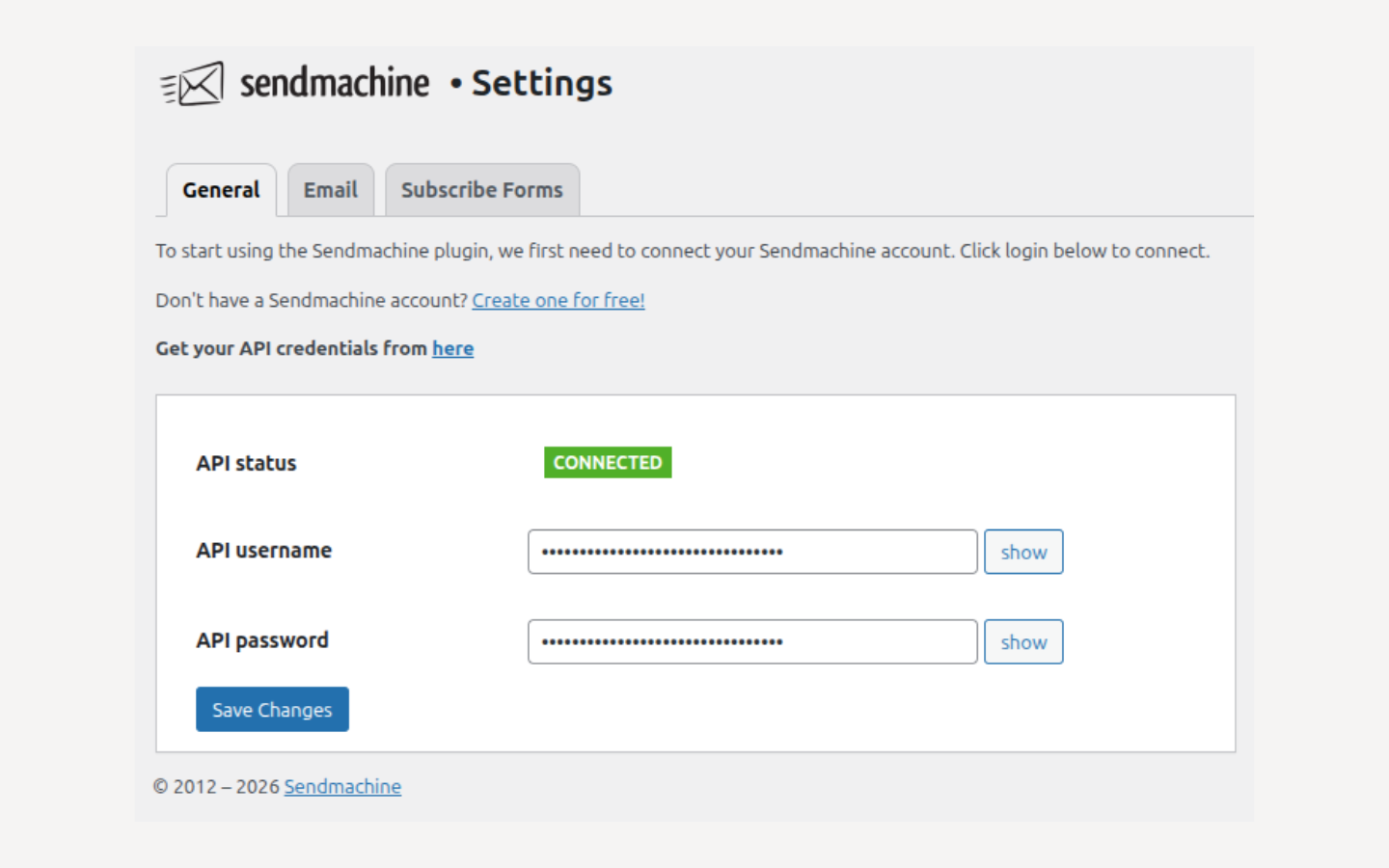The width and height of the screenshot is (1389, 868).
Task: Switch to the General tab
Action: pyautogui.click(x=221, y=190)
